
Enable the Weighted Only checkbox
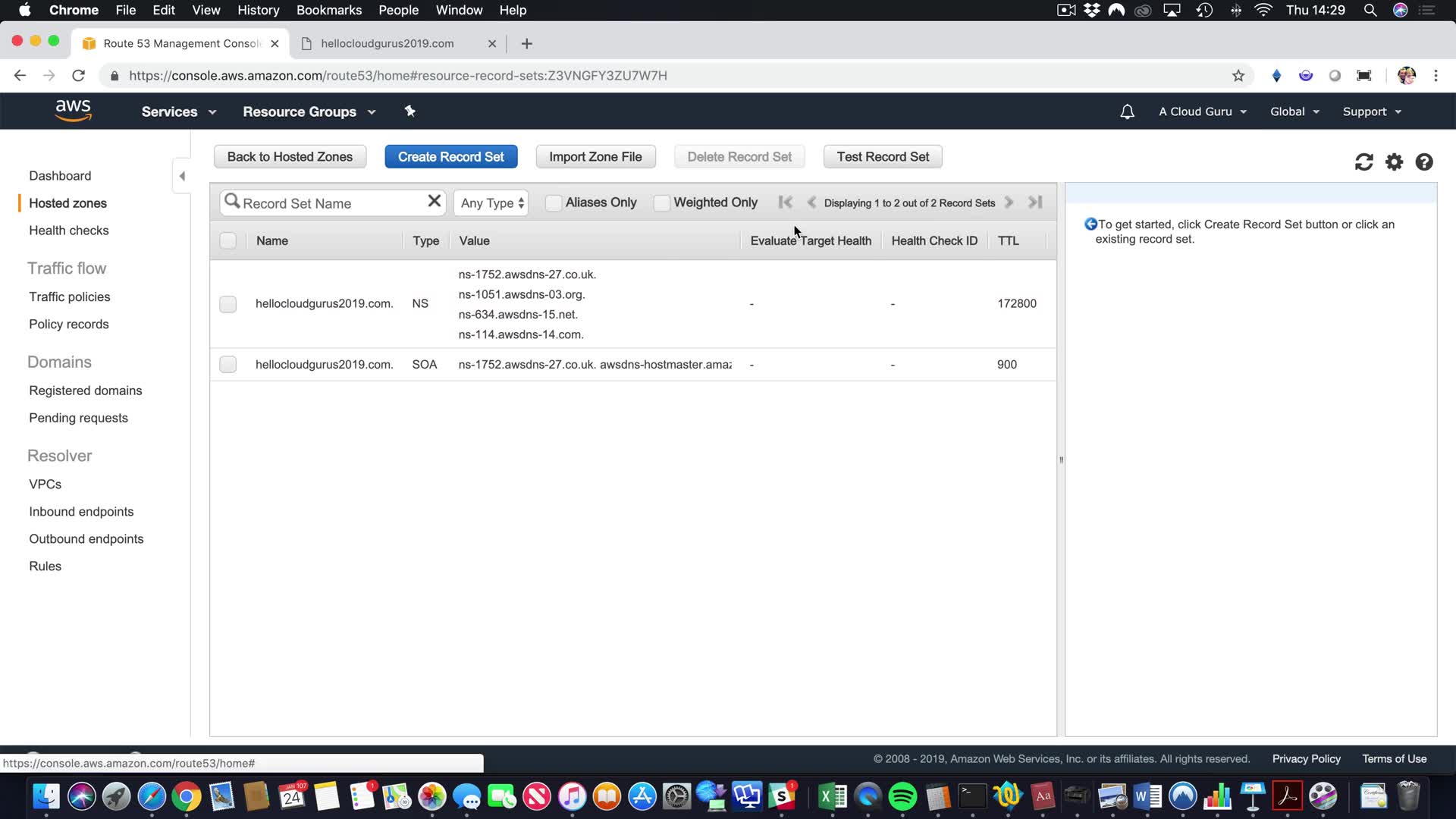(661, 202)
